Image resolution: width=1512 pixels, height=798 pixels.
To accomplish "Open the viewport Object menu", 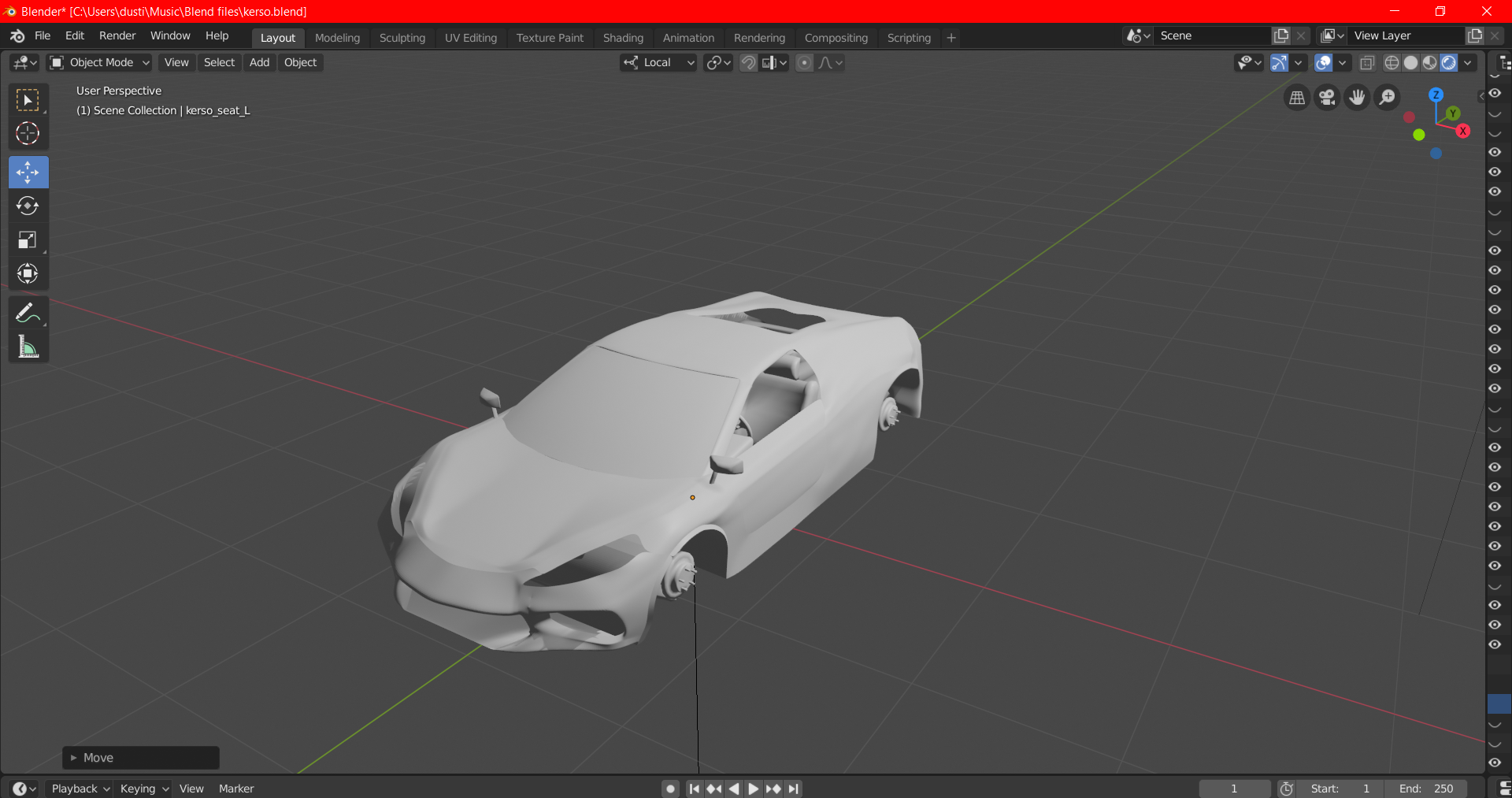I will tap(300, 63).
